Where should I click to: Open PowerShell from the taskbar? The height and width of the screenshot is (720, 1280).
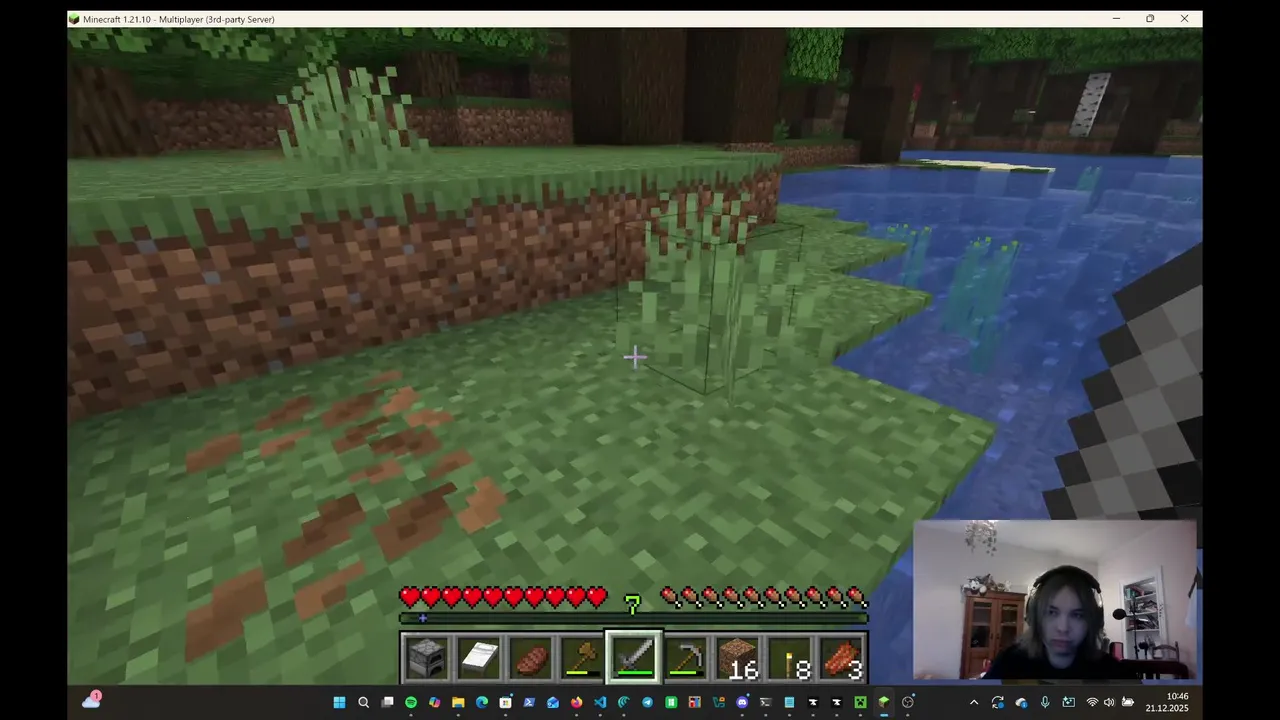pyautogui.click(x=529, y=702)
